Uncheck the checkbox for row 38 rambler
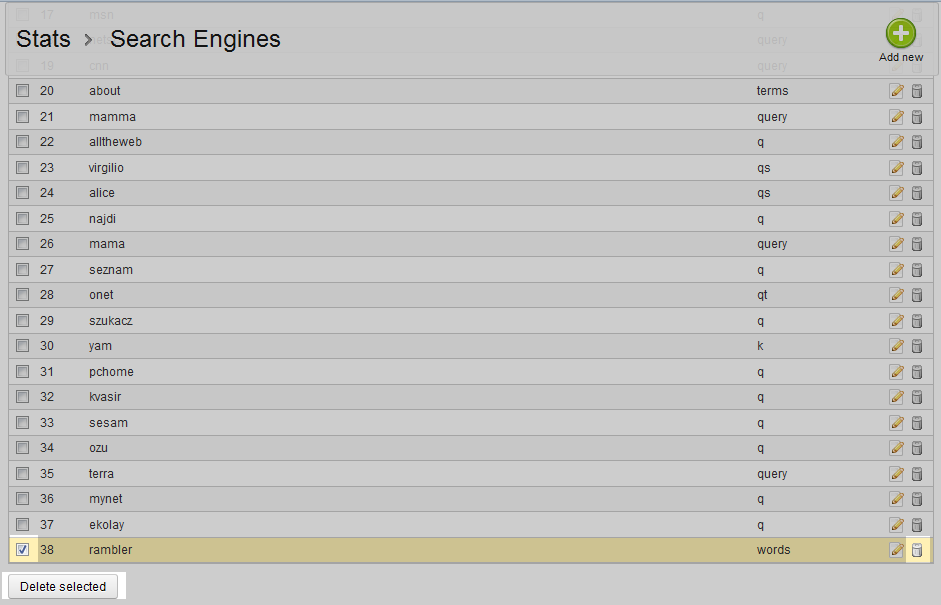Image resolution: width=941 pixels, height=605 pixels. pyautogui.click(x=23, y=550)
